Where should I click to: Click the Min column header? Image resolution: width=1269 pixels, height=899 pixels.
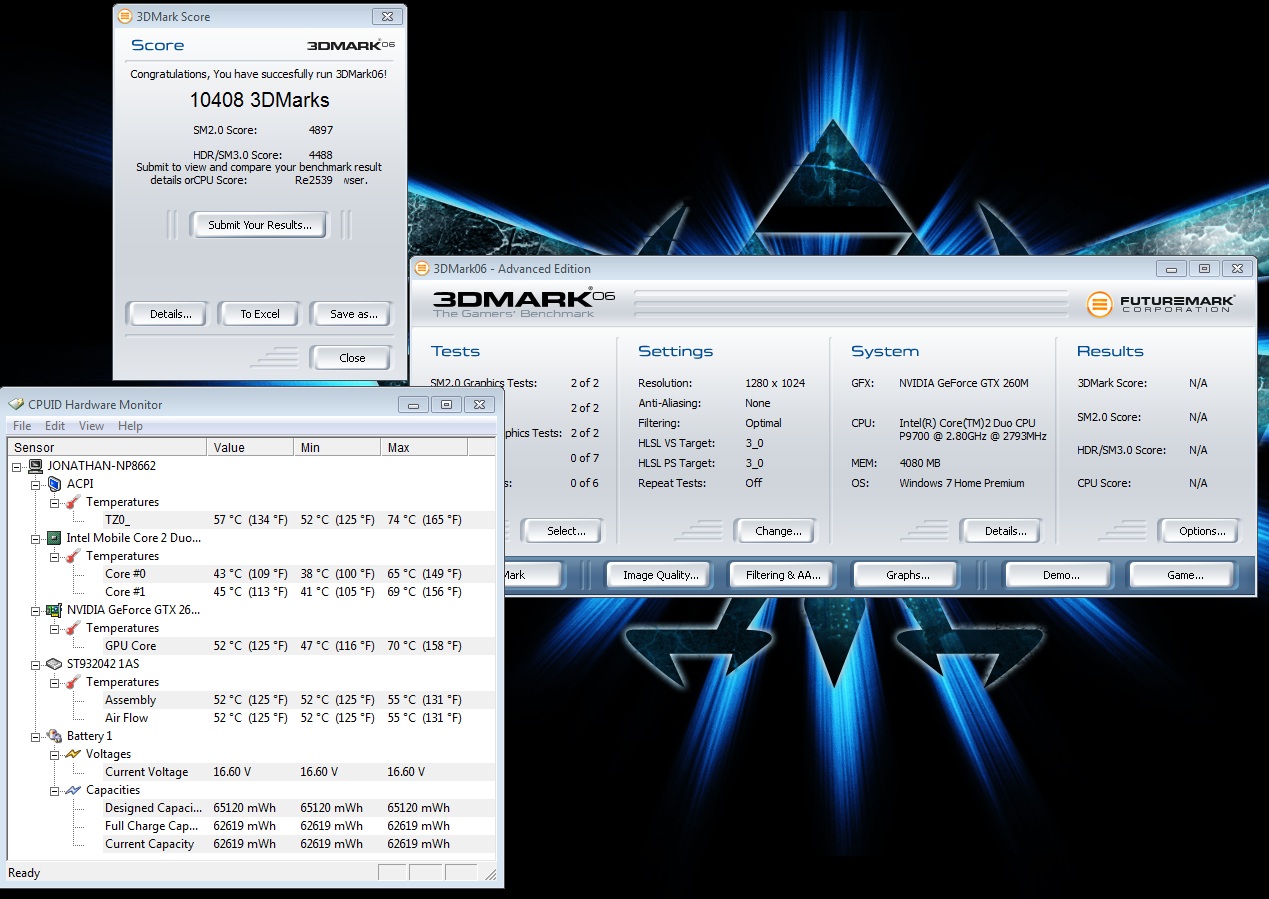[x=337, y=447]
